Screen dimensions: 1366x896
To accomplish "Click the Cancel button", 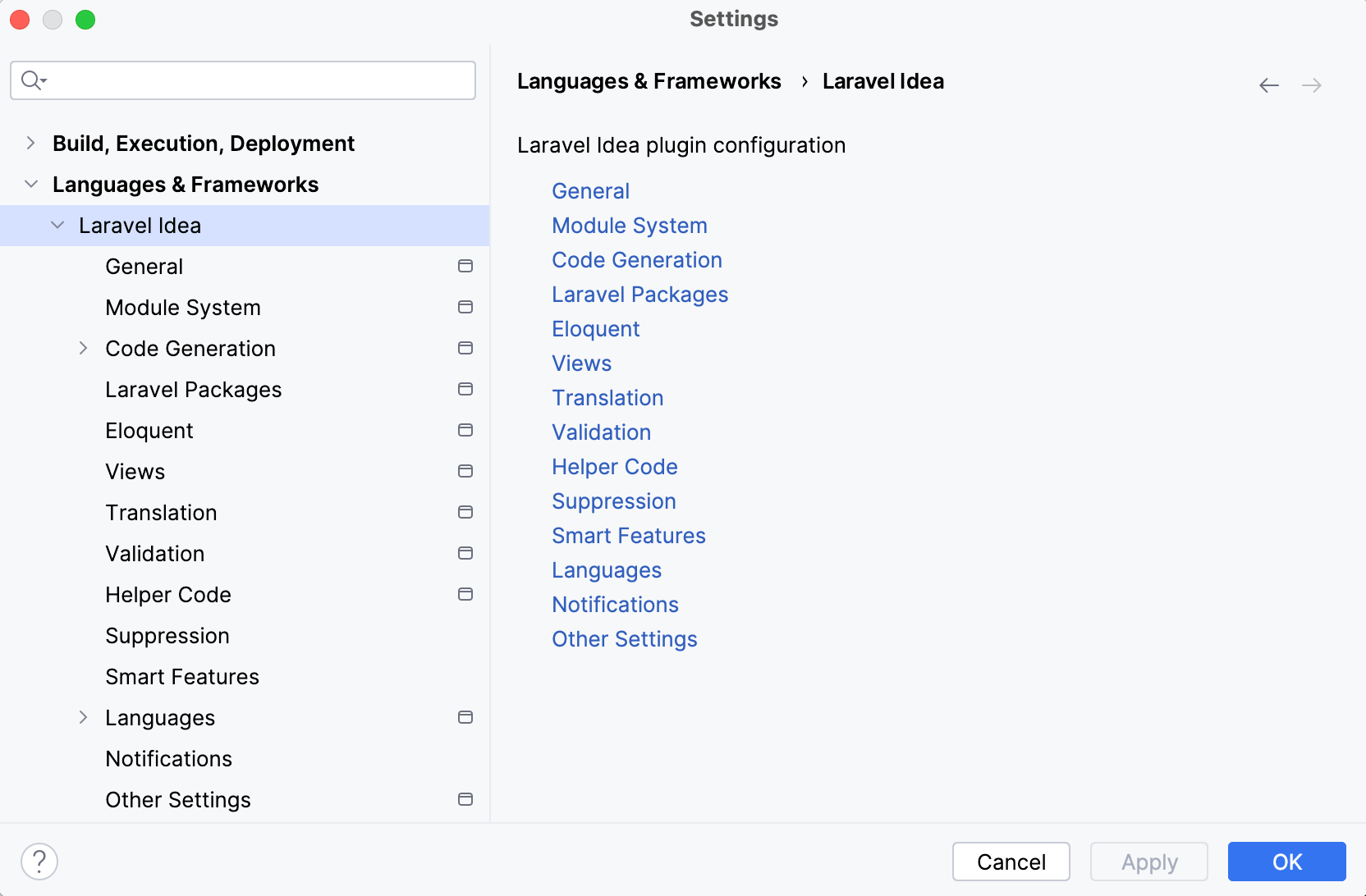I will point(1011,862).
